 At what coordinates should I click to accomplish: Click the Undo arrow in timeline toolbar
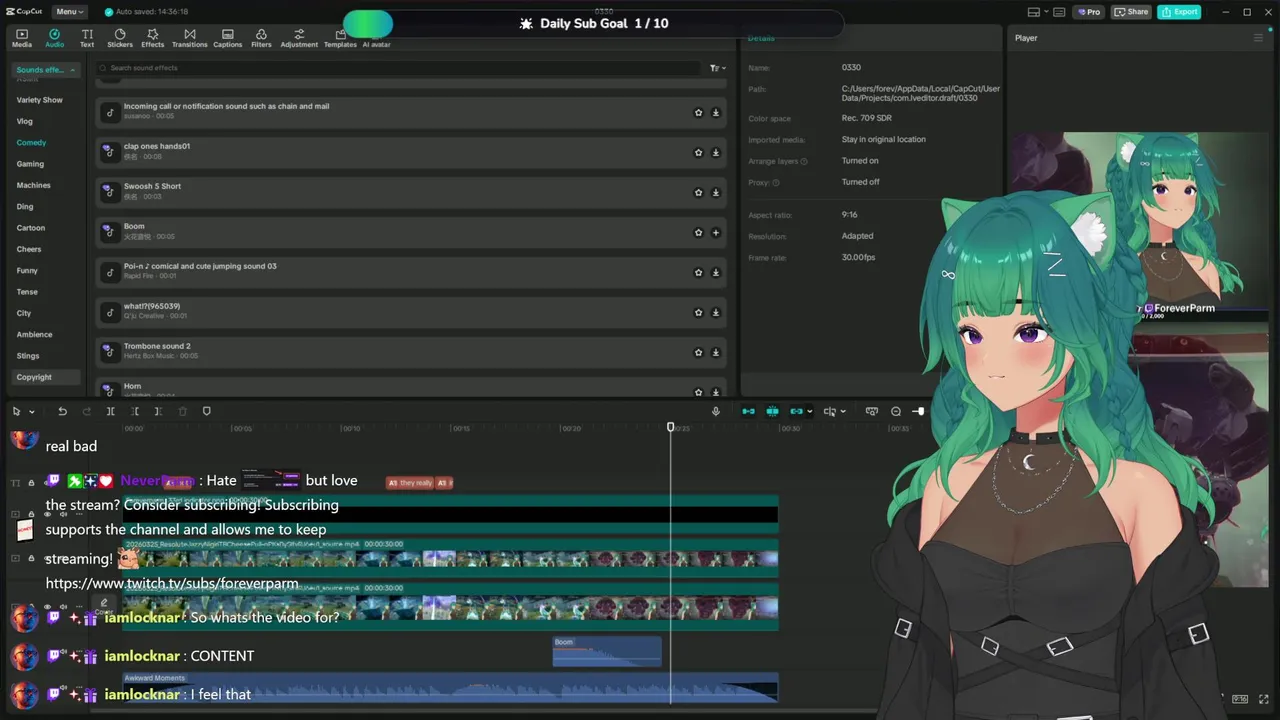click(x=62, y=411)
